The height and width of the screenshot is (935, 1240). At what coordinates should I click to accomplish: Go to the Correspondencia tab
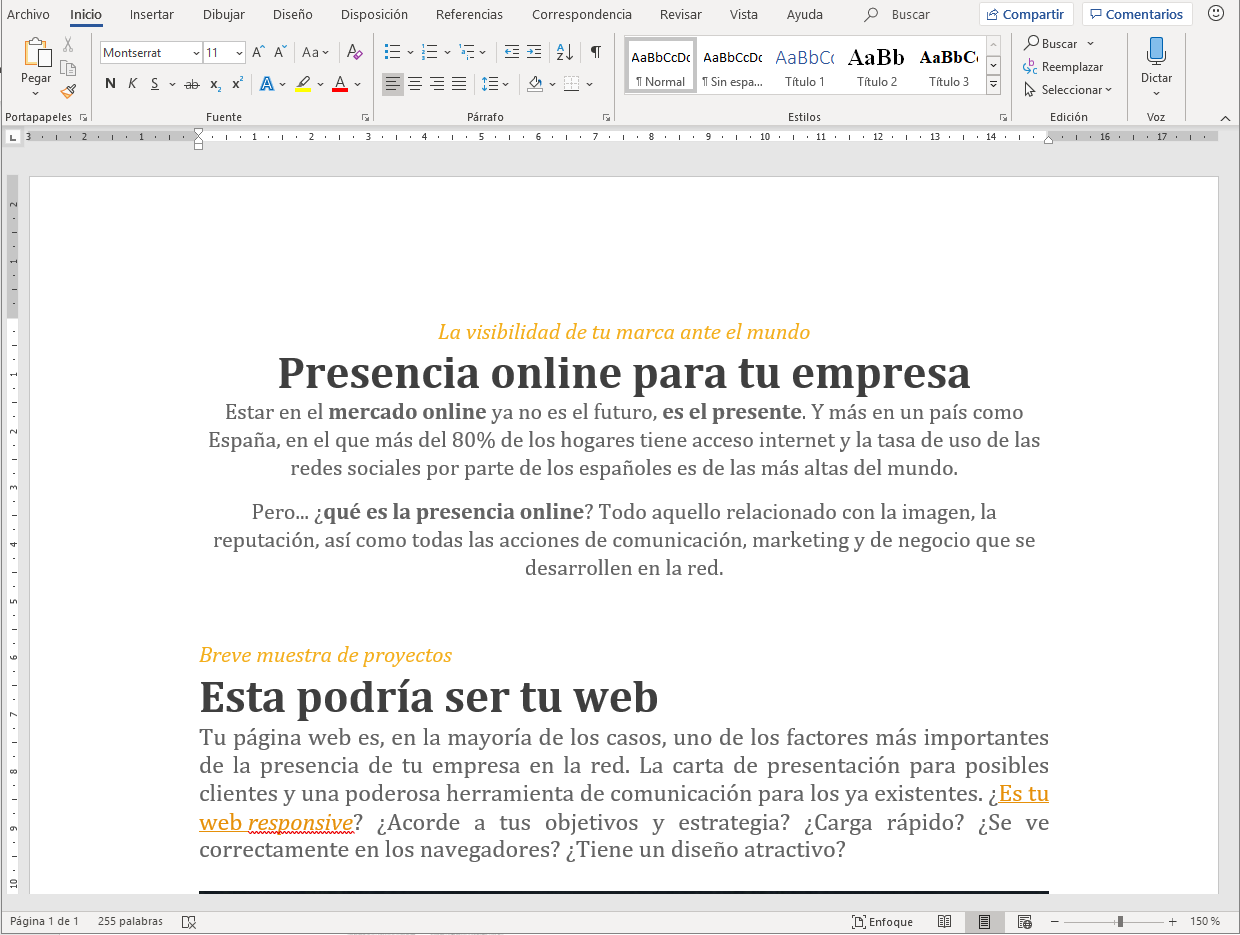point(582,14)
